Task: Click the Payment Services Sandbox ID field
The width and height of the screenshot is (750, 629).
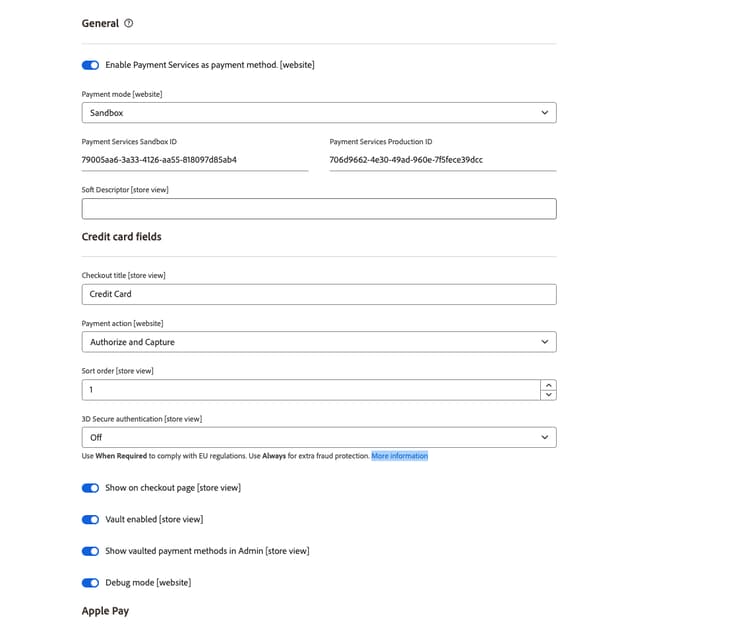Action: click(194, 159)
